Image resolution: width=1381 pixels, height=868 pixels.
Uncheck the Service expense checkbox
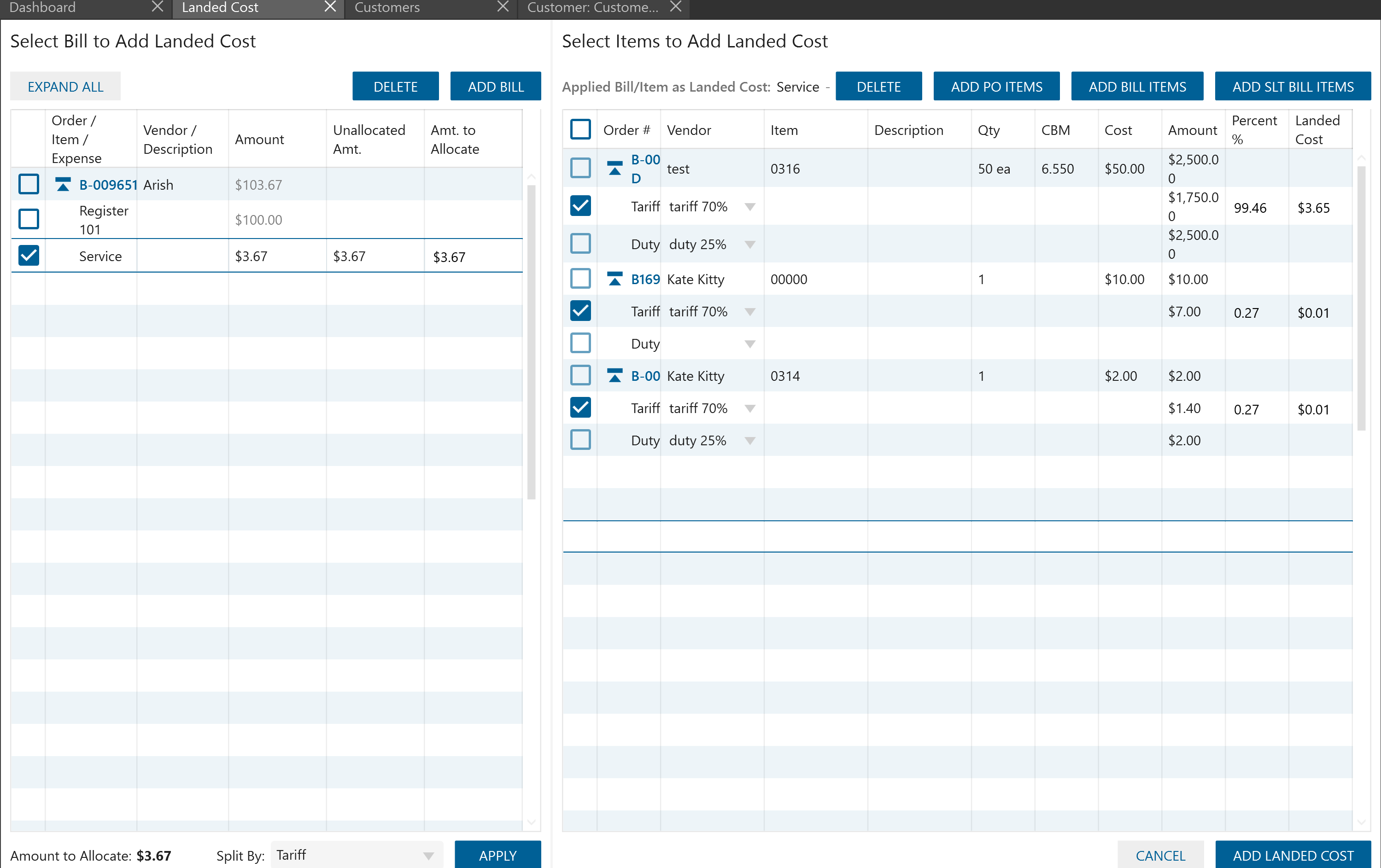coord(29,256)
